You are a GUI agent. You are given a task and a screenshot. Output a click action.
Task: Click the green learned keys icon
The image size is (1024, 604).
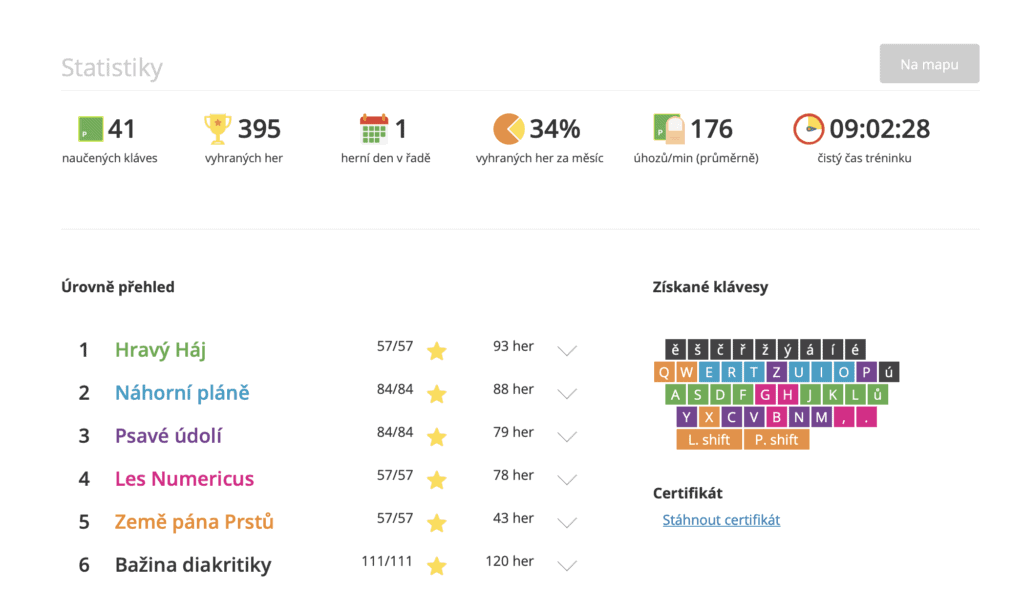90,129
